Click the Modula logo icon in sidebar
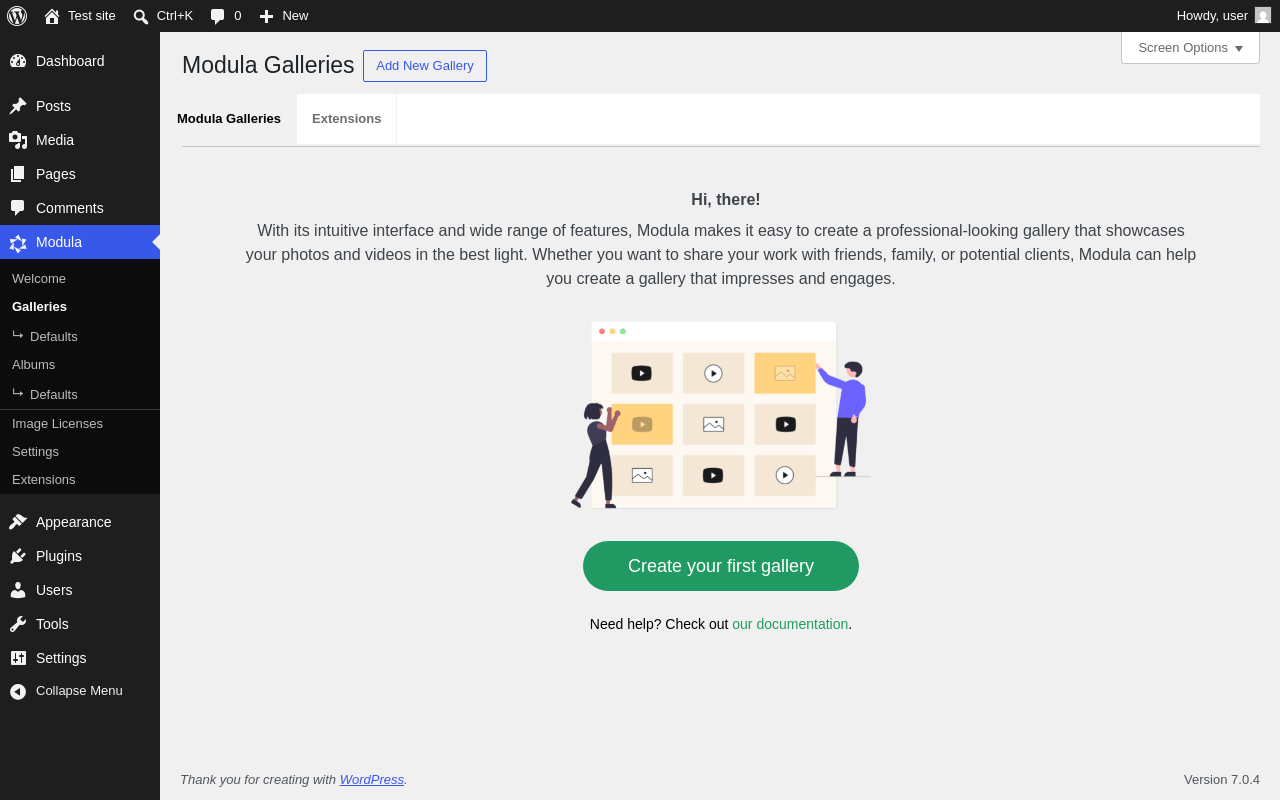The width and height of the screenshot is (1280, 800). 18,242
